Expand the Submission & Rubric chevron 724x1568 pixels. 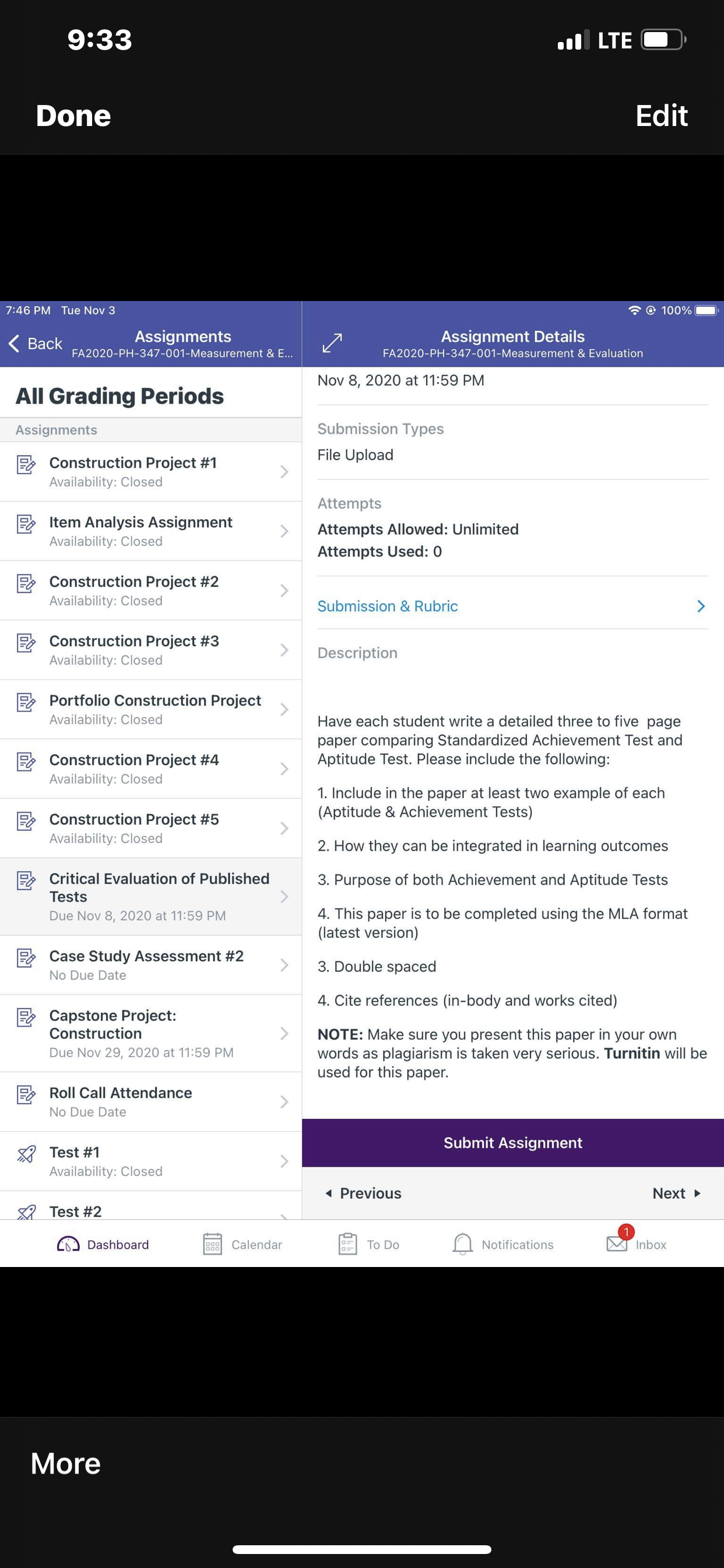coord(701,606)
